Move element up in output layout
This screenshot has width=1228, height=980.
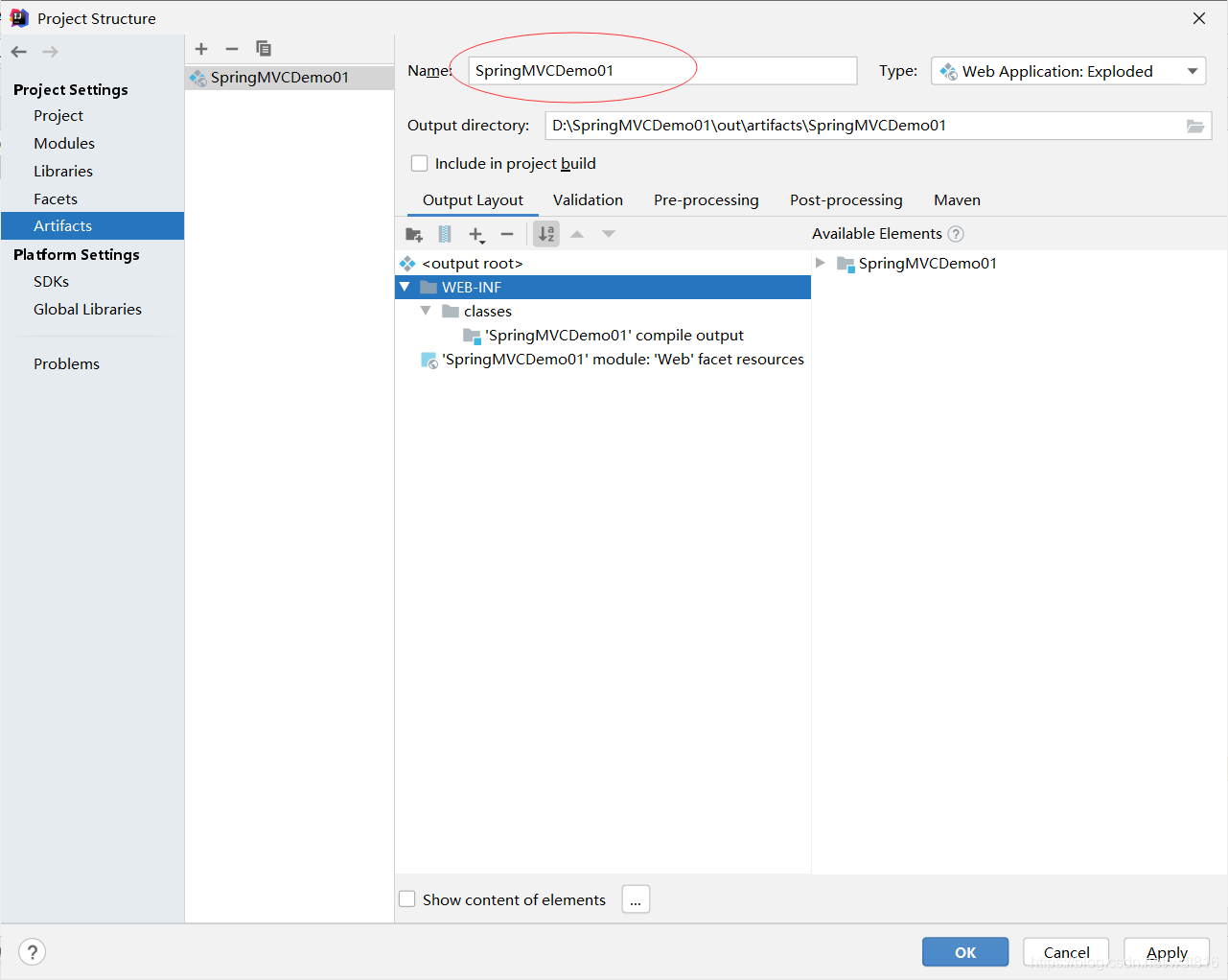coord(577,234)
